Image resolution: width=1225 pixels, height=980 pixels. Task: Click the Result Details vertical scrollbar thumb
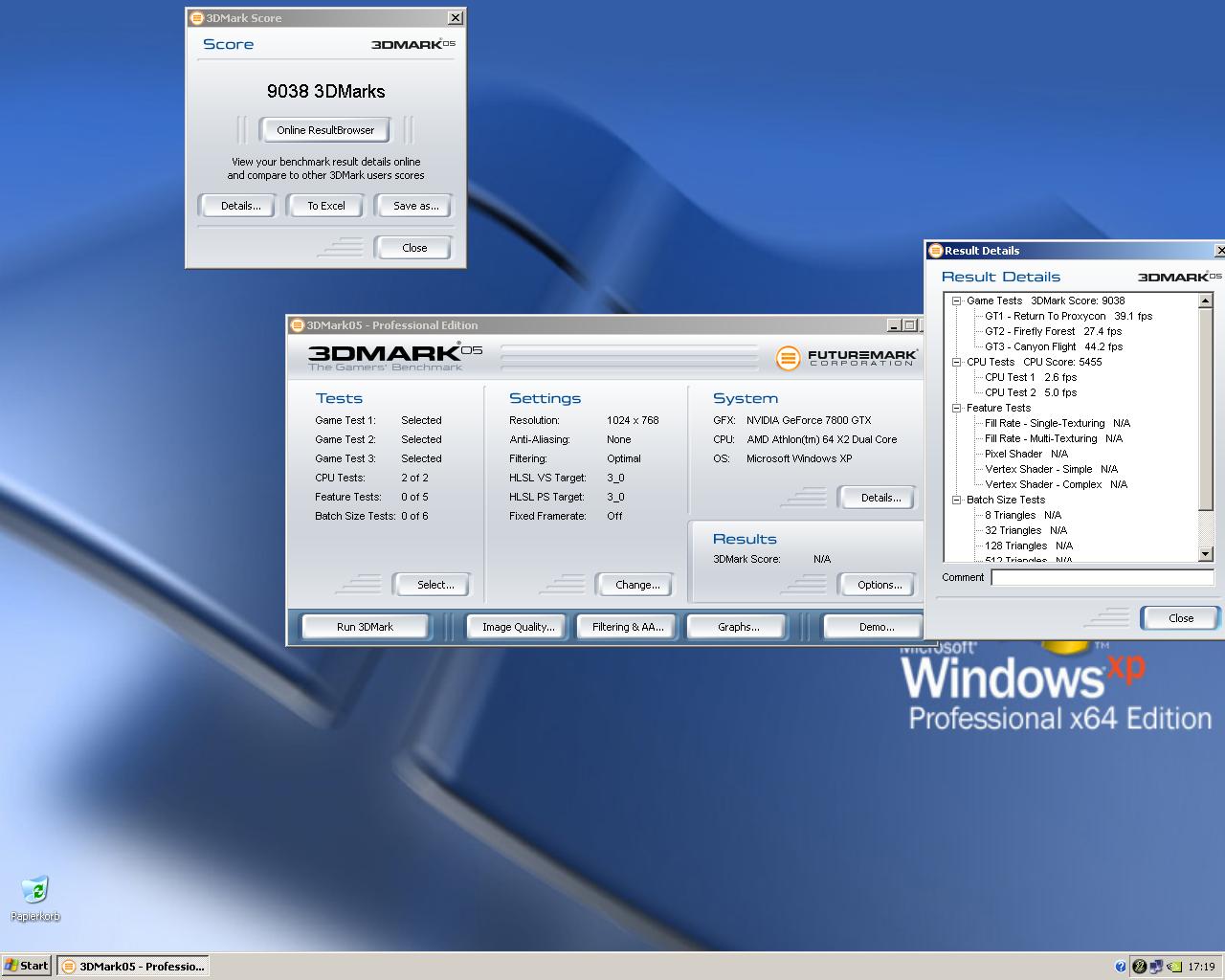click(x=1206, y=410)
